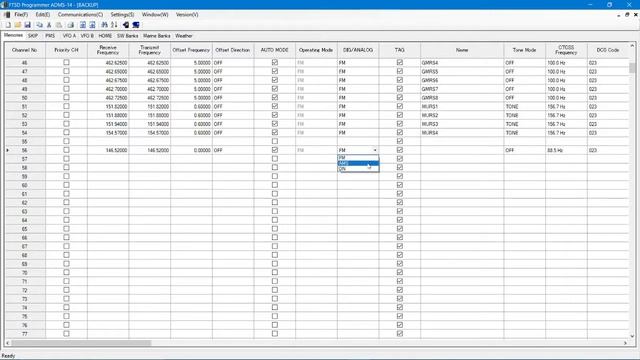Choose AMS in the open dropdown list

[358, 163]
